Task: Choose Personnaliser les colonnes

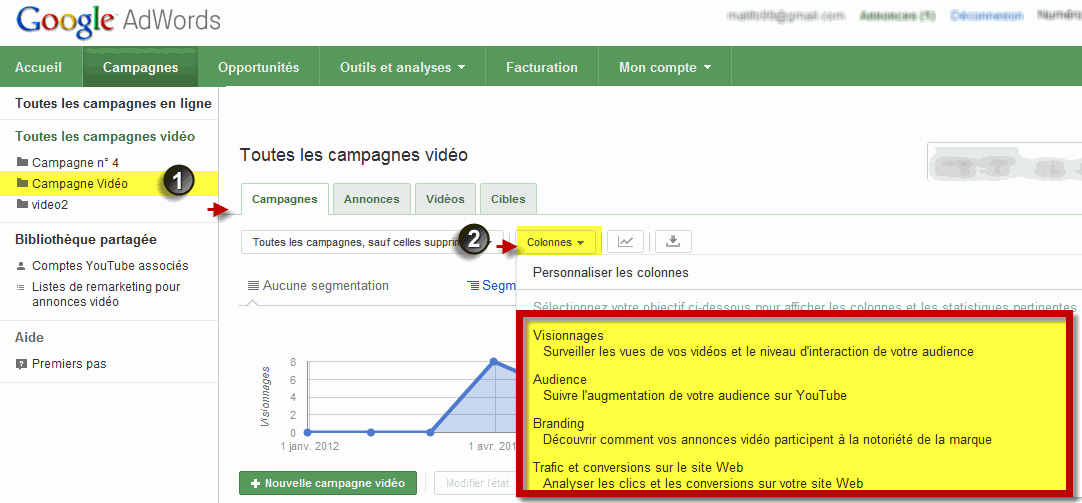Action: pyautogui.click(x=611, y=273)
